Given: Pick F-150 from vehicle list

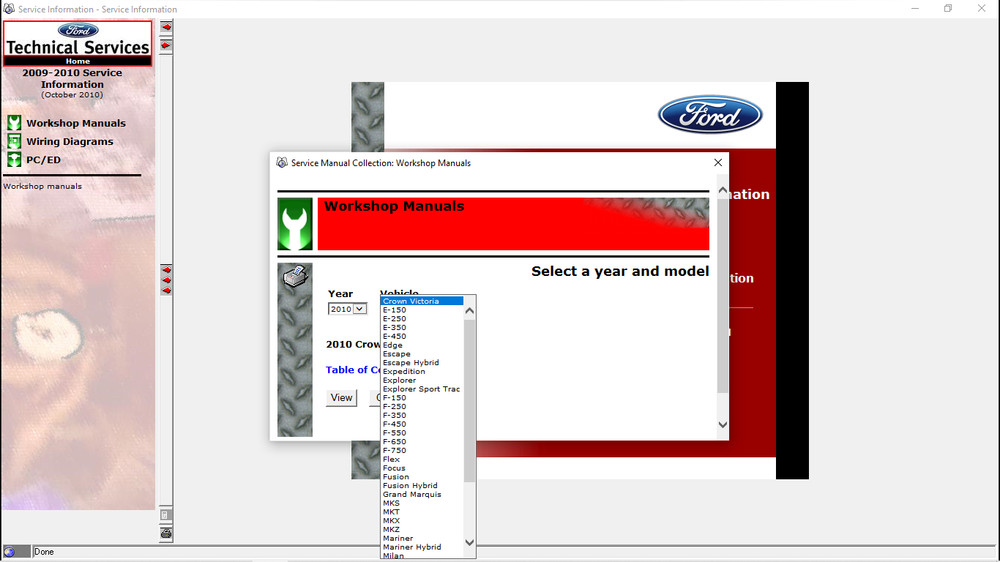Looking at the screenshot, I should pos(422,398).
